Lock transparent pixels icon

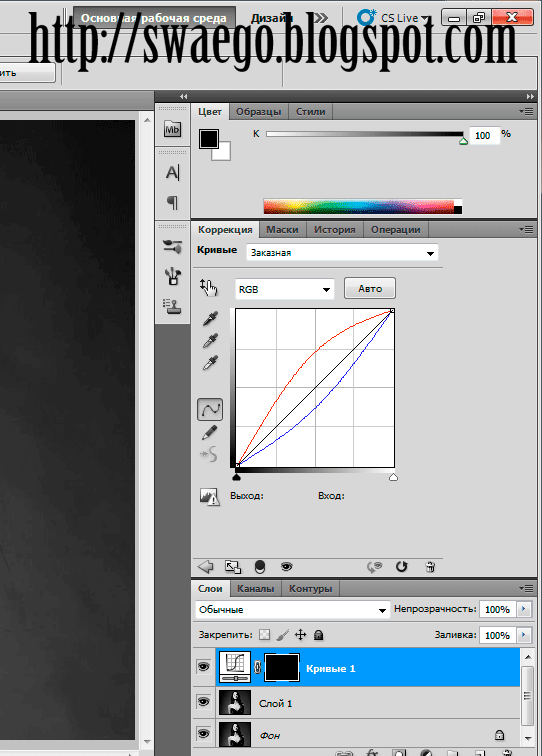click(264, 634)
